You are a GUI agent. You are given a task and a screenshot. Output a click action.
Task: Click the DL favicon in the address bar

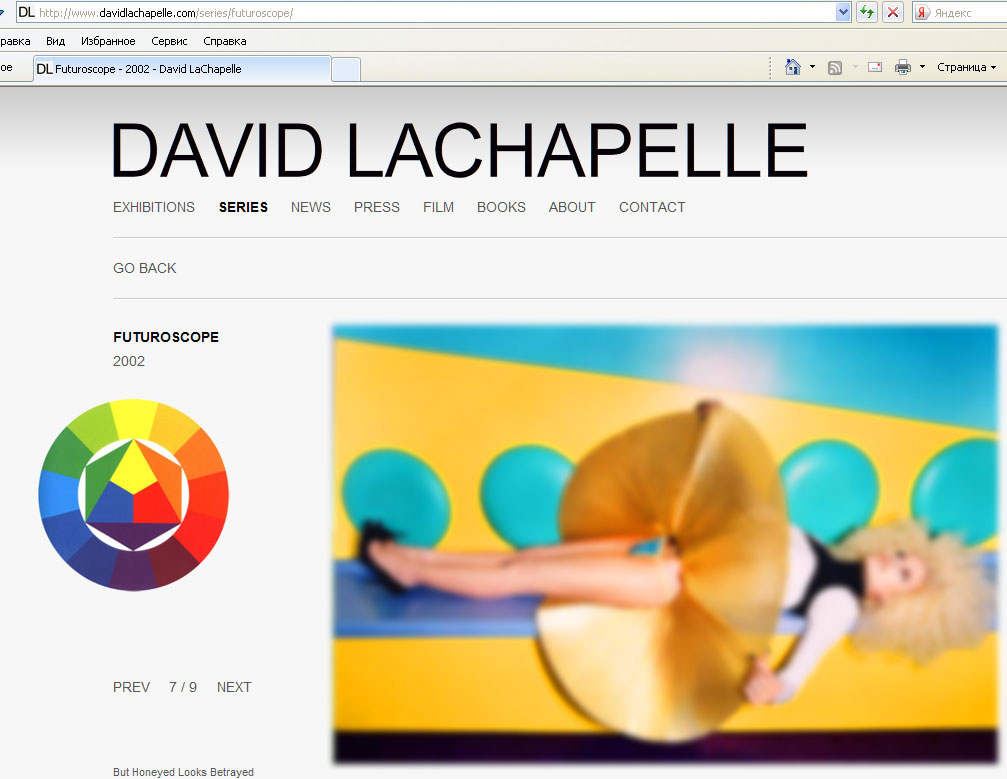tap(26, 12)
